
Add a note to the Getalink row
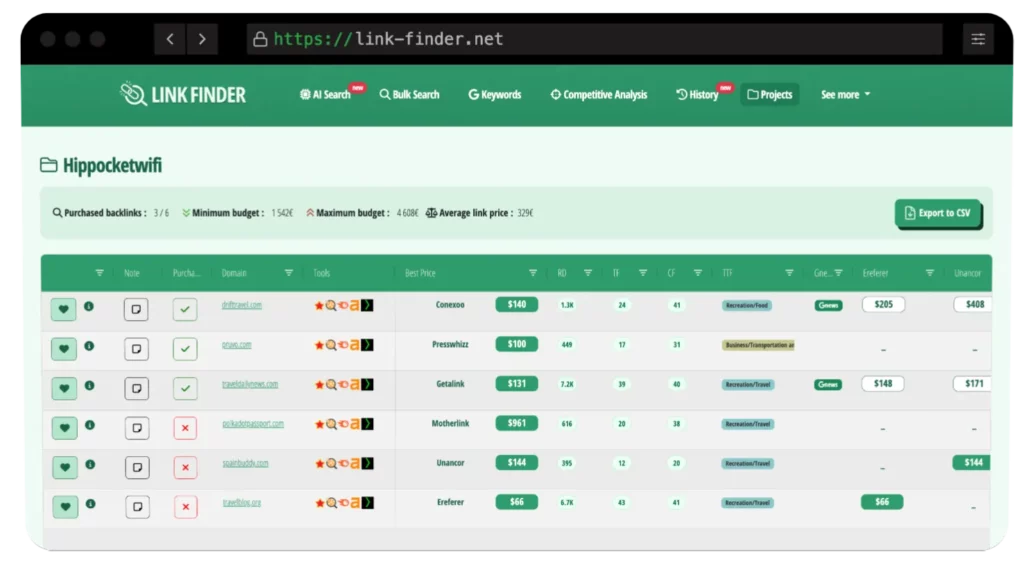(136, 388)
